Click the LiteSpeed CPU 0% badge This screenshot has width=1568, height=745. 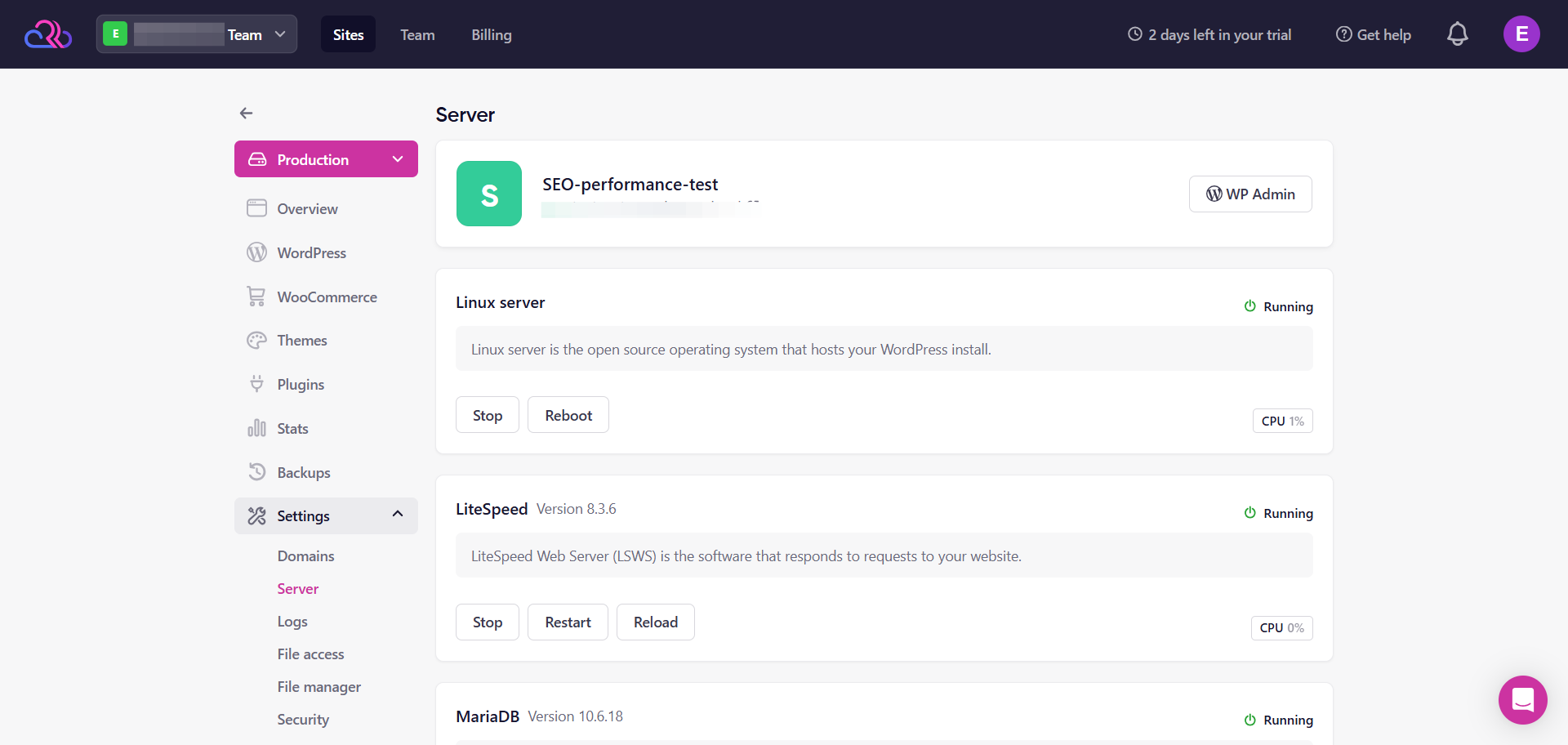point(1281,627)
